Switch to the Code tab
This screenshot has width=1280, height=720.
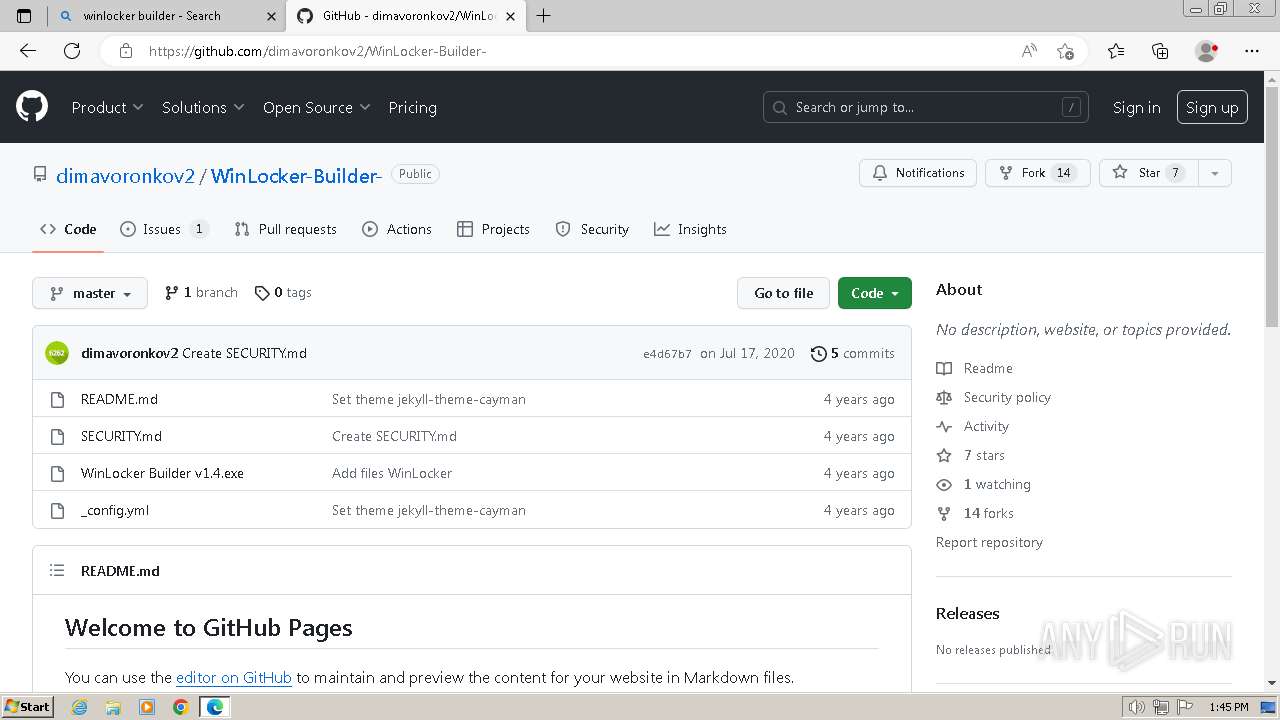[x=68, y=229]
